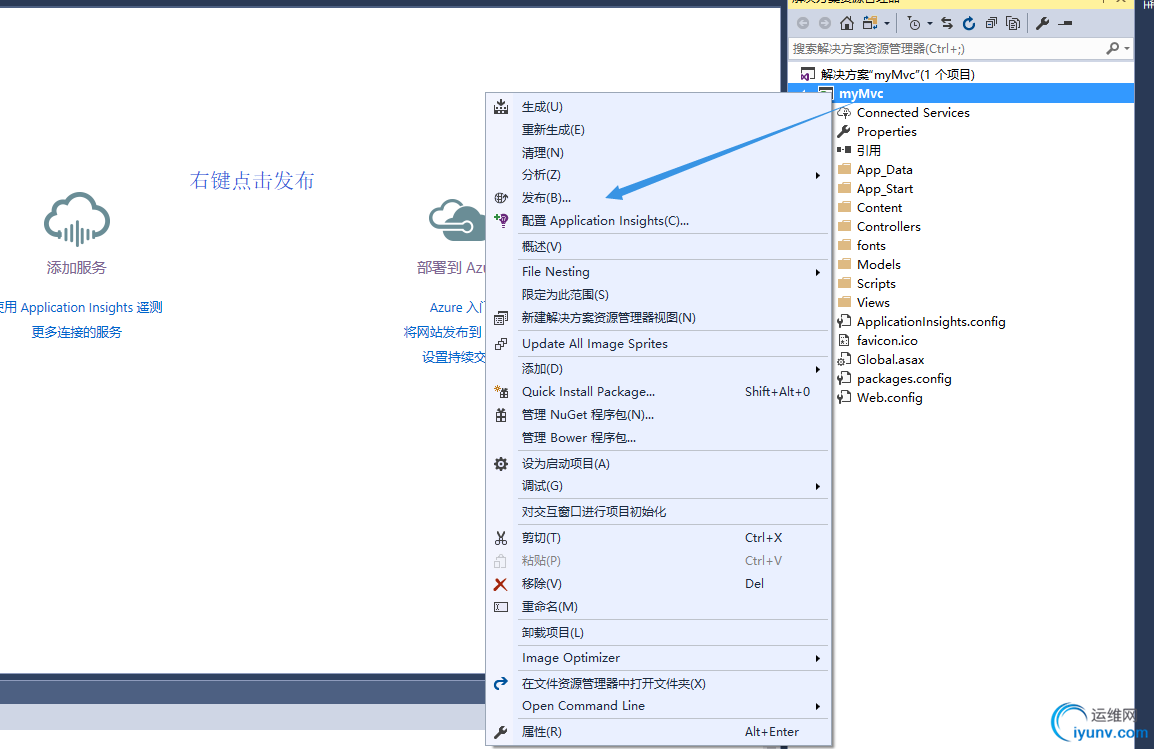Choose 在文件资源管理器中打开文件夹(X)
This screenshot has width=1154, height=749.
pos(659,684)
